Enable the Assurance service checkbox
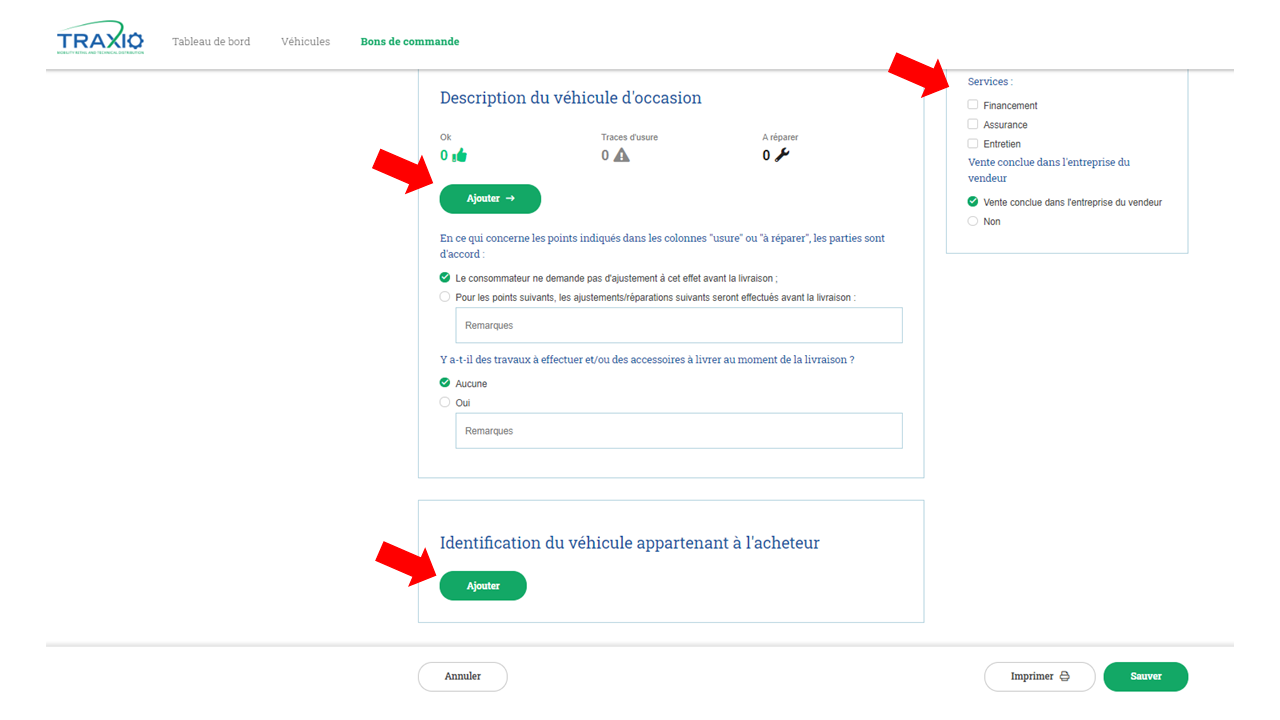The image size is (1280, 720). [x=973, y=124]
